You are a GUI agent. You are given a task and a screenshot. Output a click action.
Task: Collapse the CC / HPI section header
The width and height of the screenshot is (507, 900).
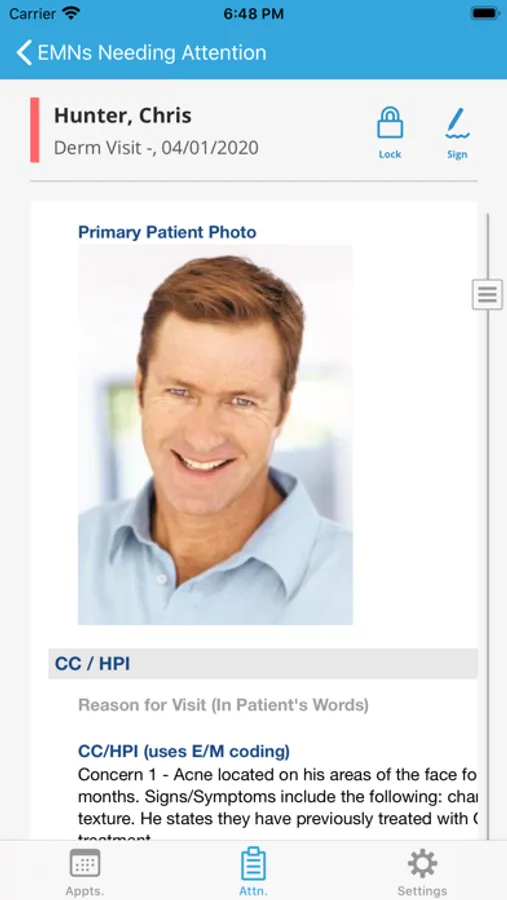point(263,664)
